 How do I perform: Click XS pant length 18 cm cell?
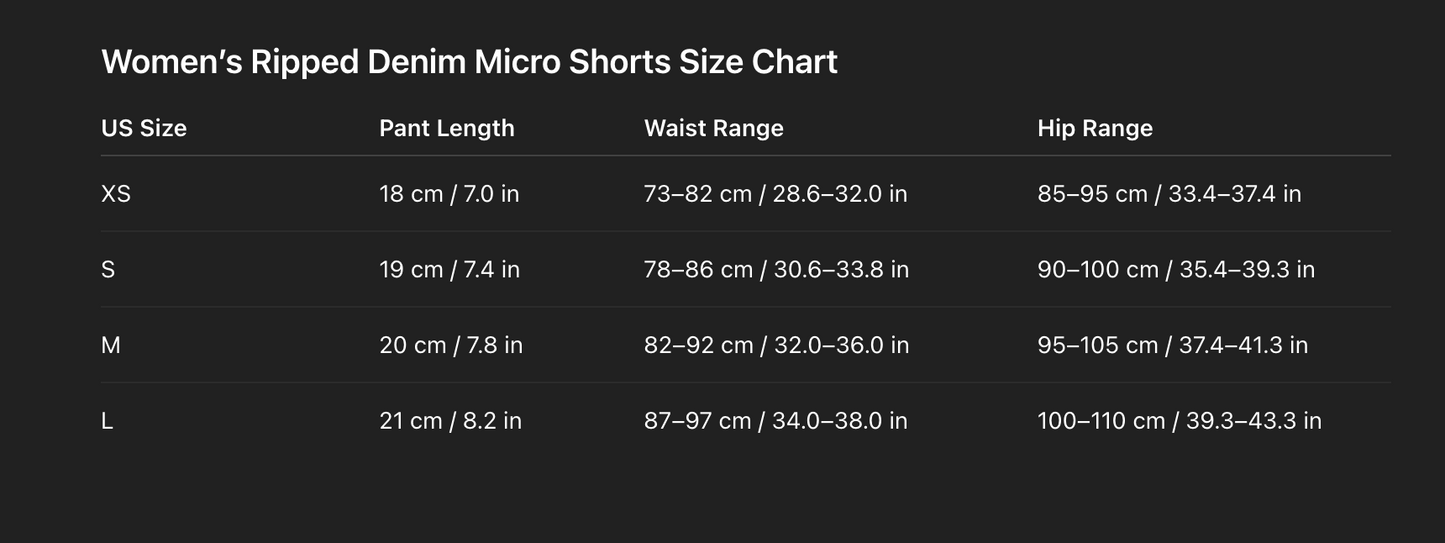coord(449,194)
